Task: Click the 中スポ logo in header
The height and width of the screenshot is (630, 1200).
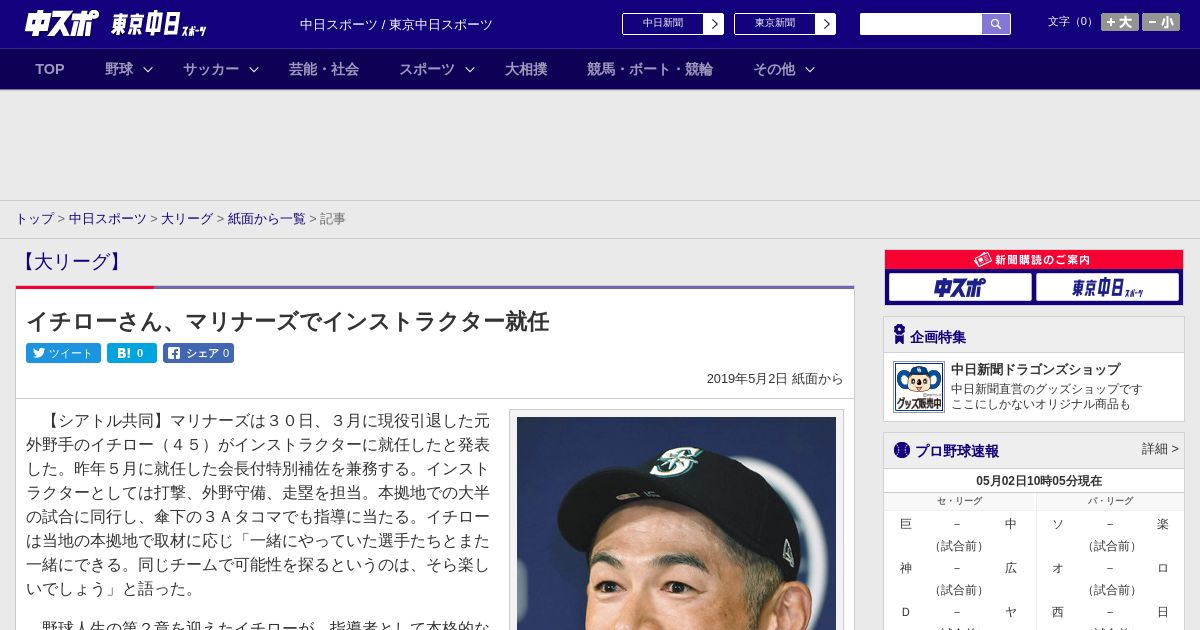Action: [62, 24]
